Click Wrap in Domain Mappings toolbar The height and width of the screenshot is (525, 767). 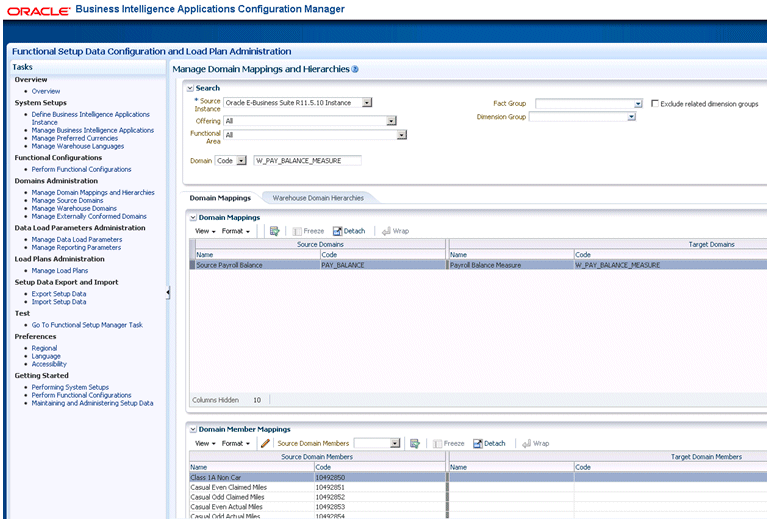pyautogui.click(x=395, y=231)
